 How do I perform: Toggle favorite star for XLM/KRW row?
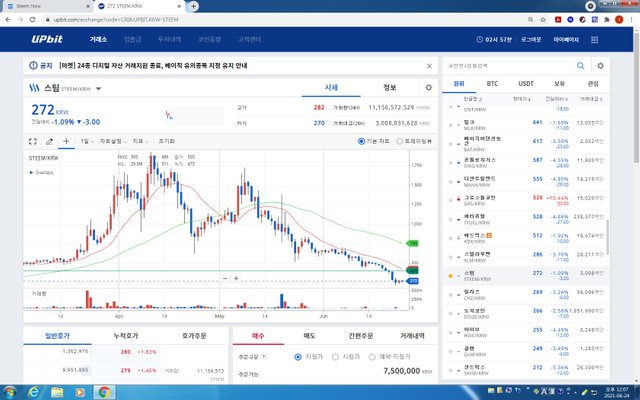tap(451, 257)
